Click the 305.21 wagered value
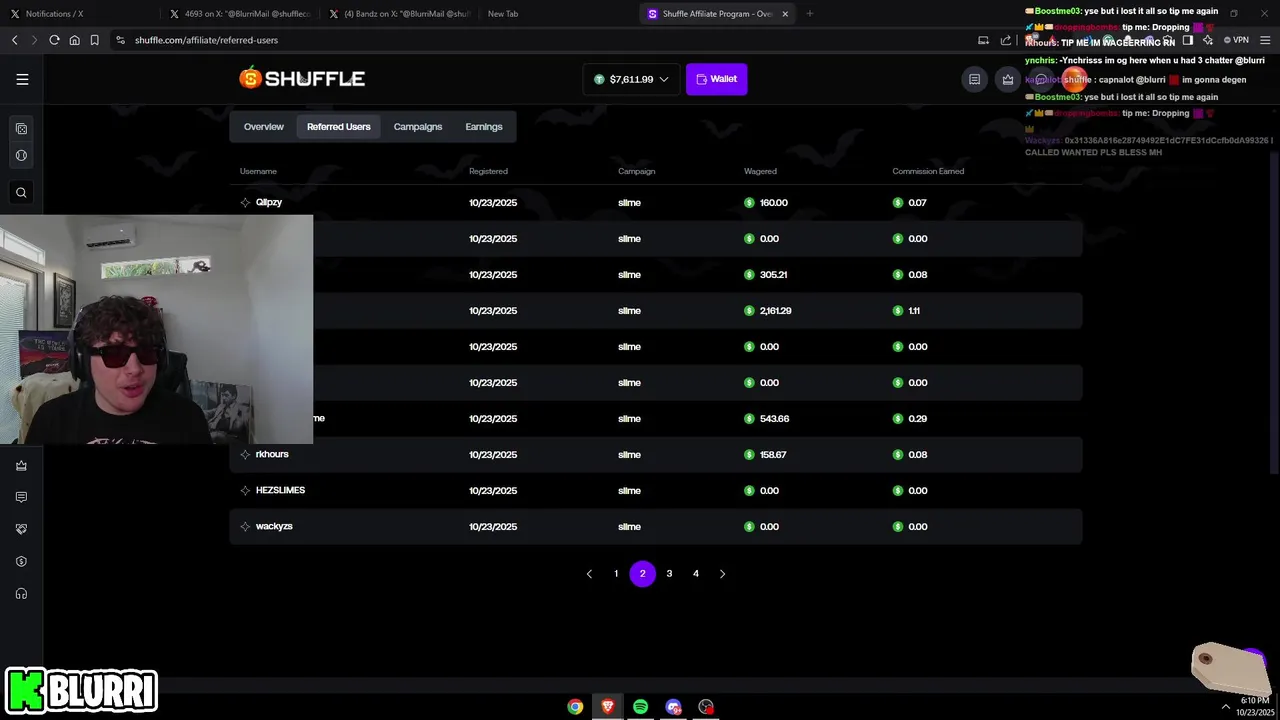 tap(774, 275)
